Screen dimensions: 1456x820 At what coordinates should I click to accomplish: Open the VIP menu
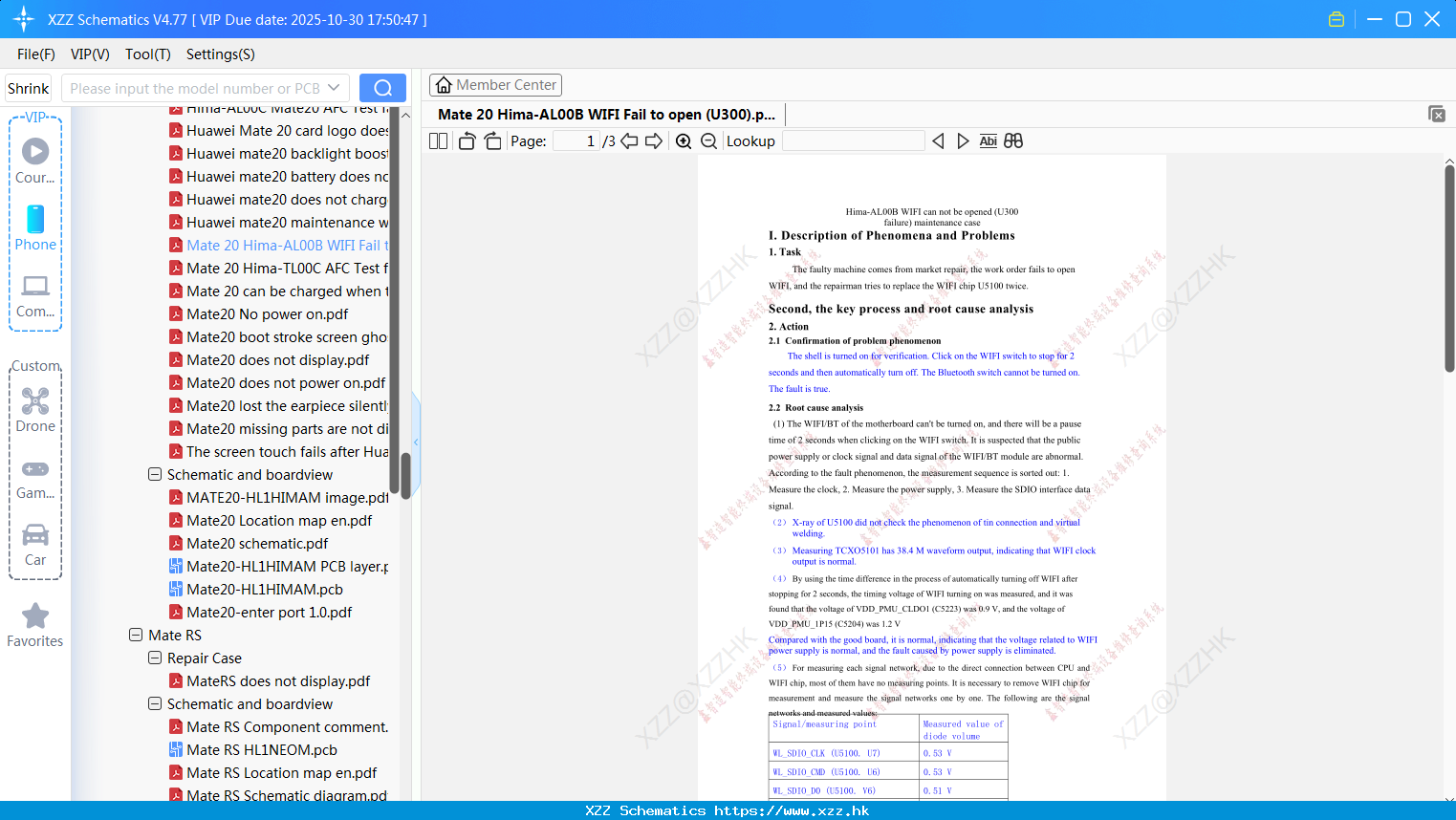(x=90, y=54)
